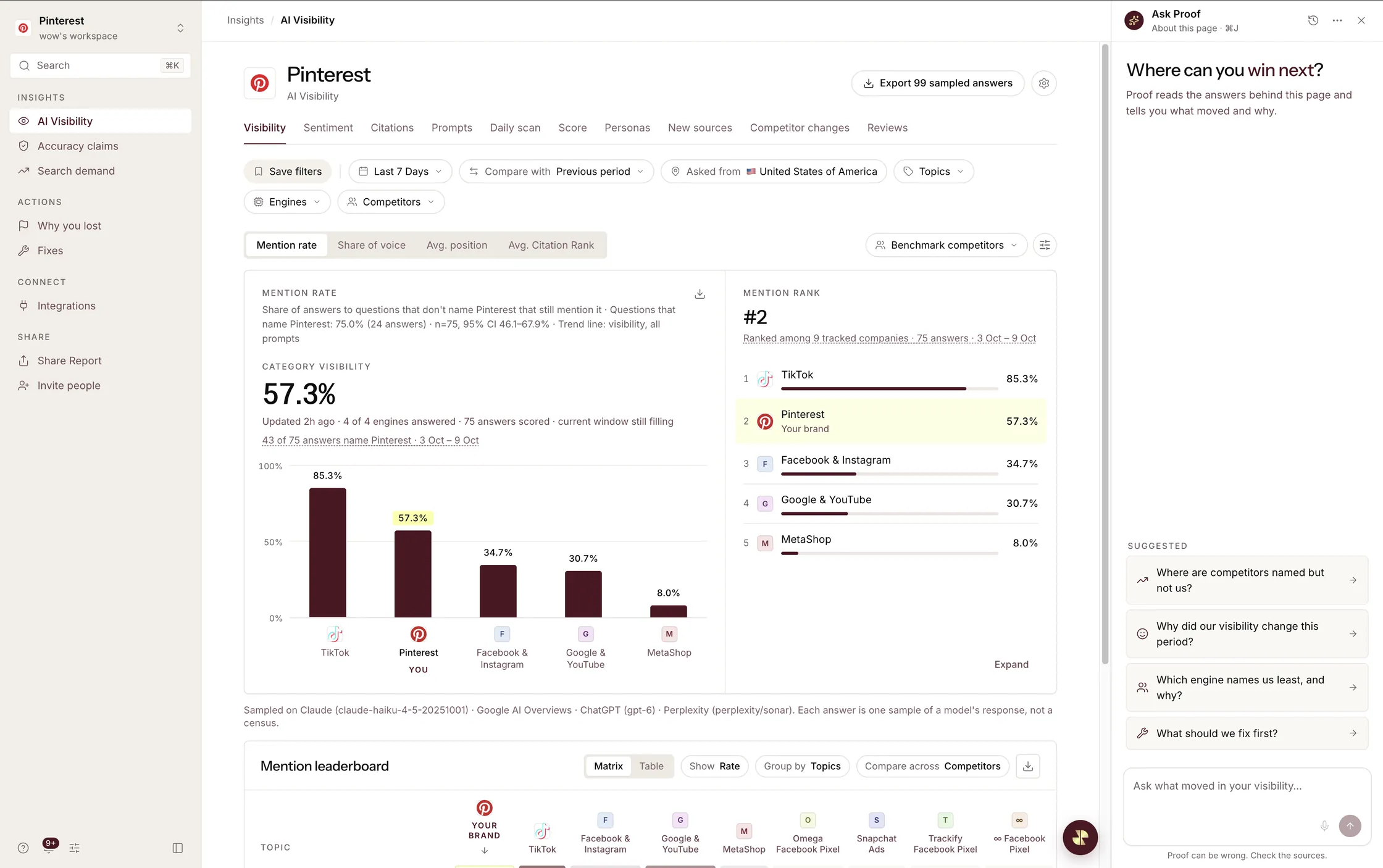The height and width of the screenshot is (868, 1383).
Task: Select the leaderboard Matrix view
Action: 608,766
